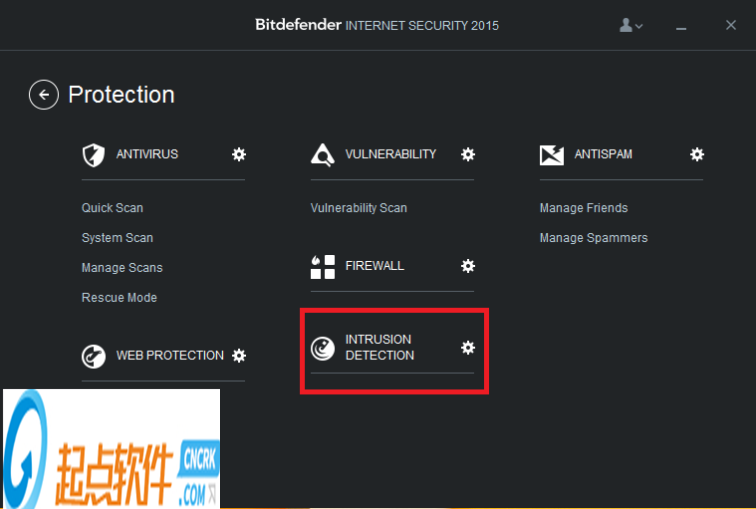Open Manage Spammers list

coord(593,238)
